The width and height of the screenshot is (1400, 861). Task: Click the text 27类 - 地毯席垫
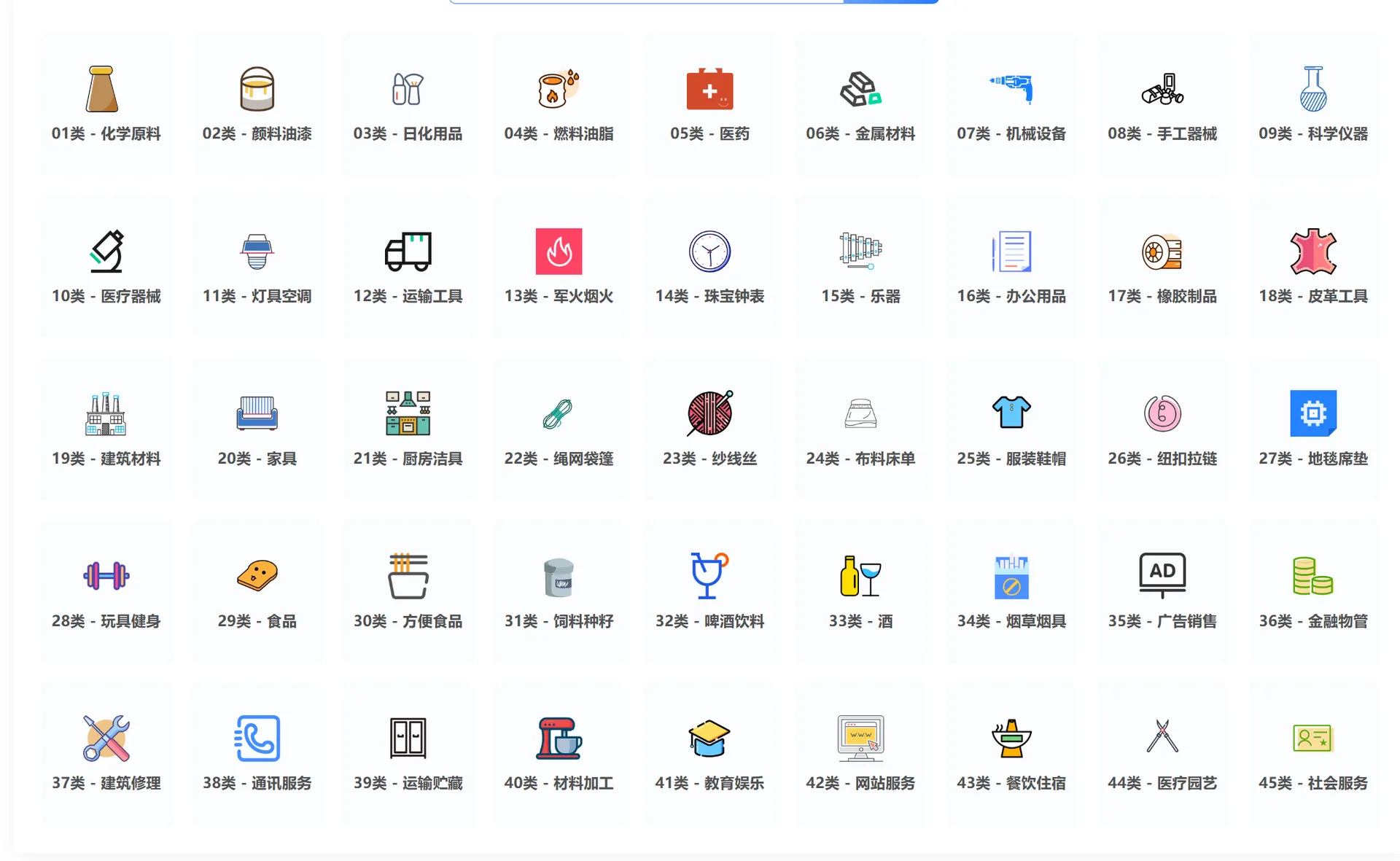(x=1313, y=459)
